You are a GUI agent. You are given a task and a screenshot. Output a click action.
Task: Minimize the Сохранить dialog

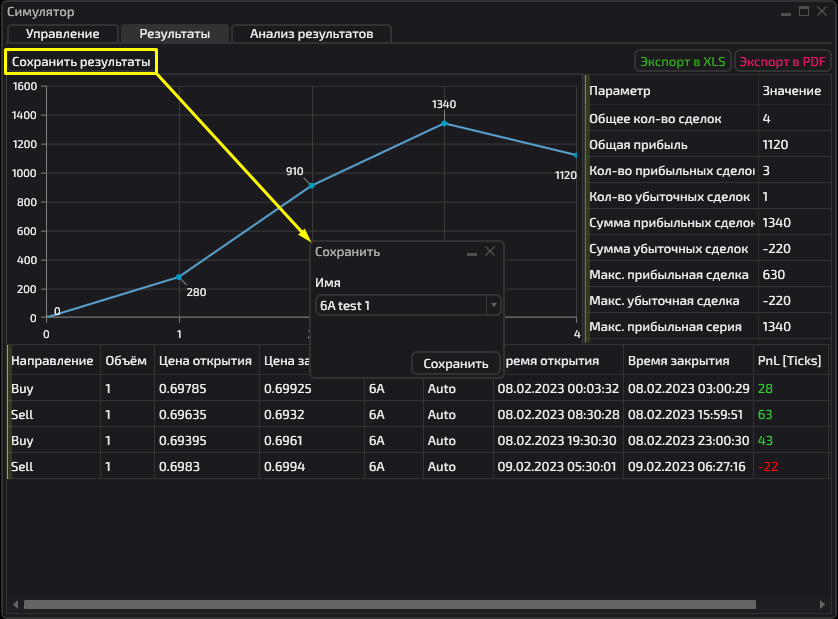click(x=472, y=252)
